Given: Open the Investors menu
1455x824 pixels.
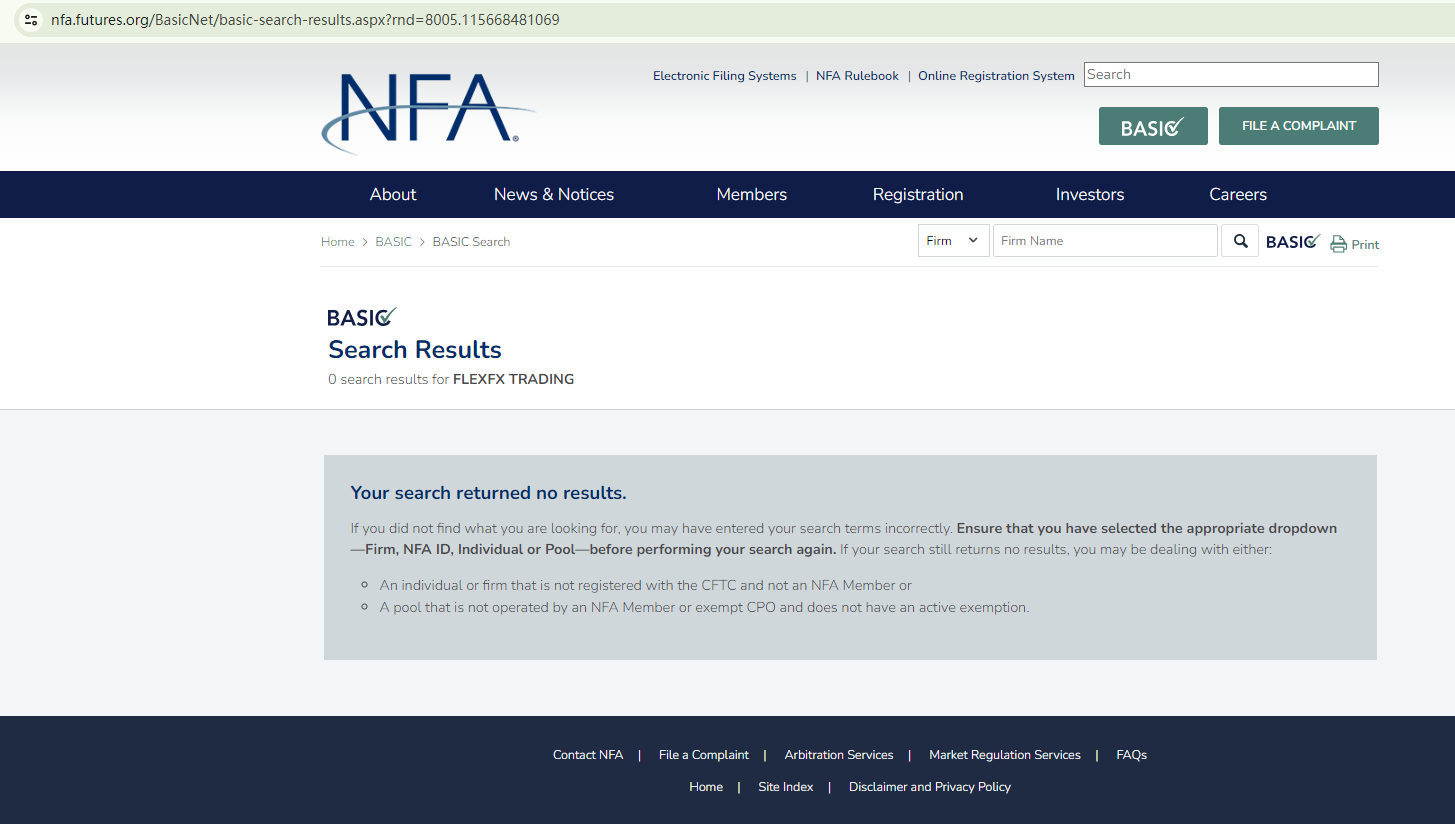Looking at the screenshot, I should (x=1089, y=195).
